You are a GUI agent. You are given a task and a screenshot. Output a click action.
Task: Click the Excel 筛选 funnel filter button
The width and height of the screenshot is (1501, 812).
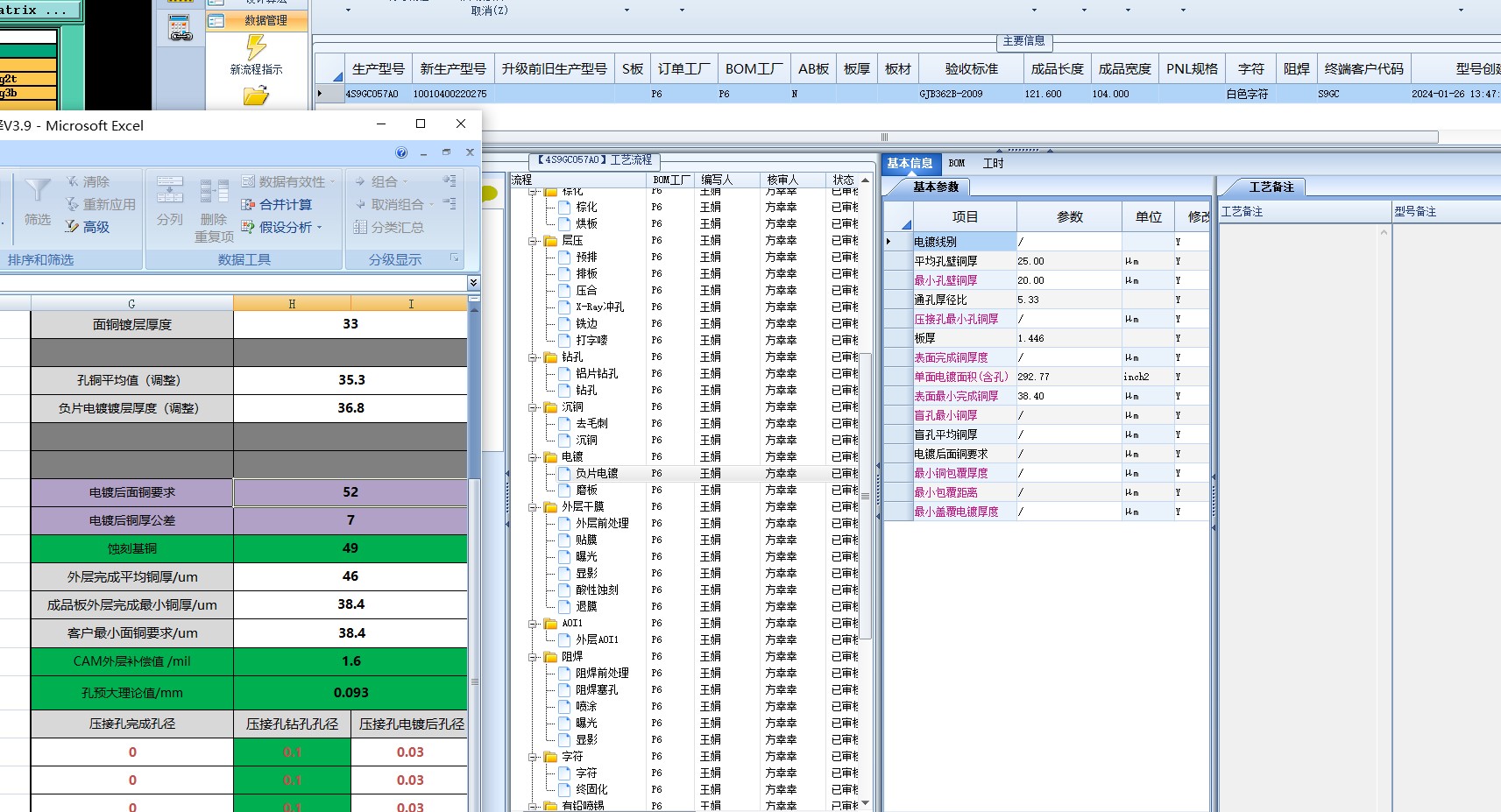(38, 203)
